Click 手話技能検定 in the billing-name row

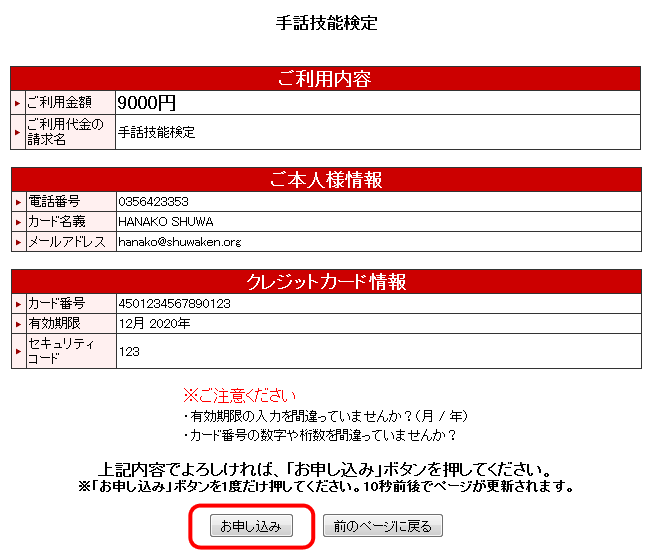156,132
